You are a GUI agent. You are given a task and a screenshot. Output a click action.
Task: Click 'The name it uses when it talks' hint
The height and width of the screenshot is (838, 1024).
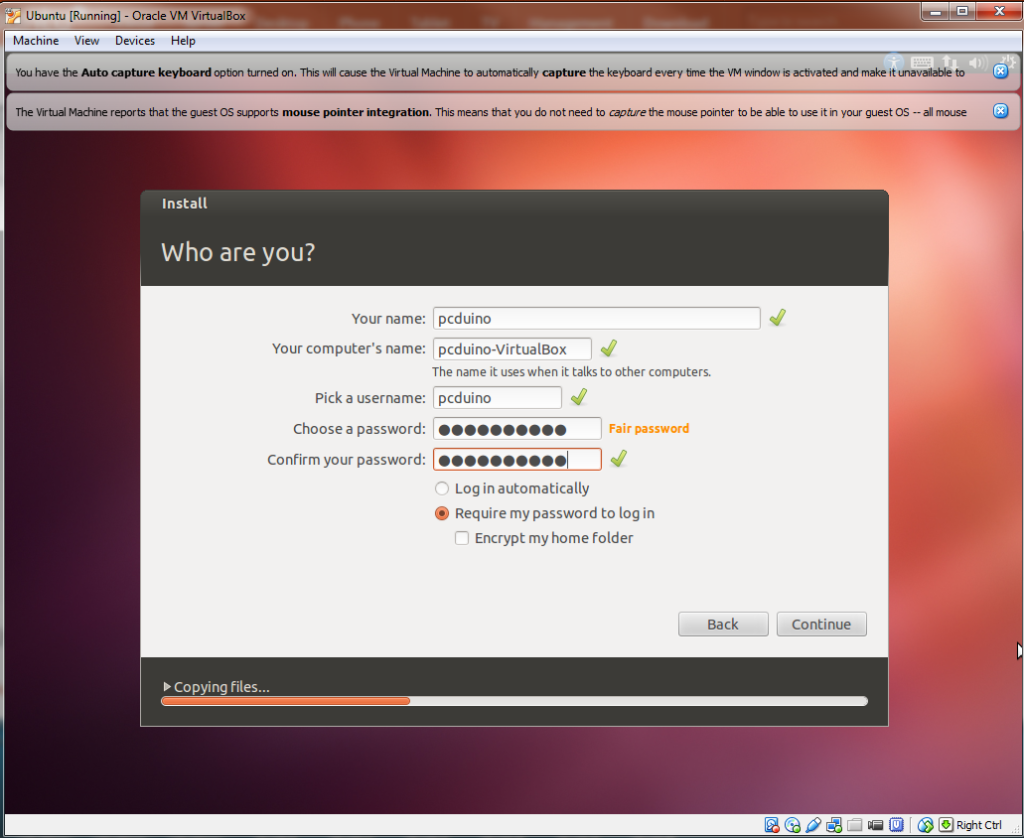coord(571,372)
